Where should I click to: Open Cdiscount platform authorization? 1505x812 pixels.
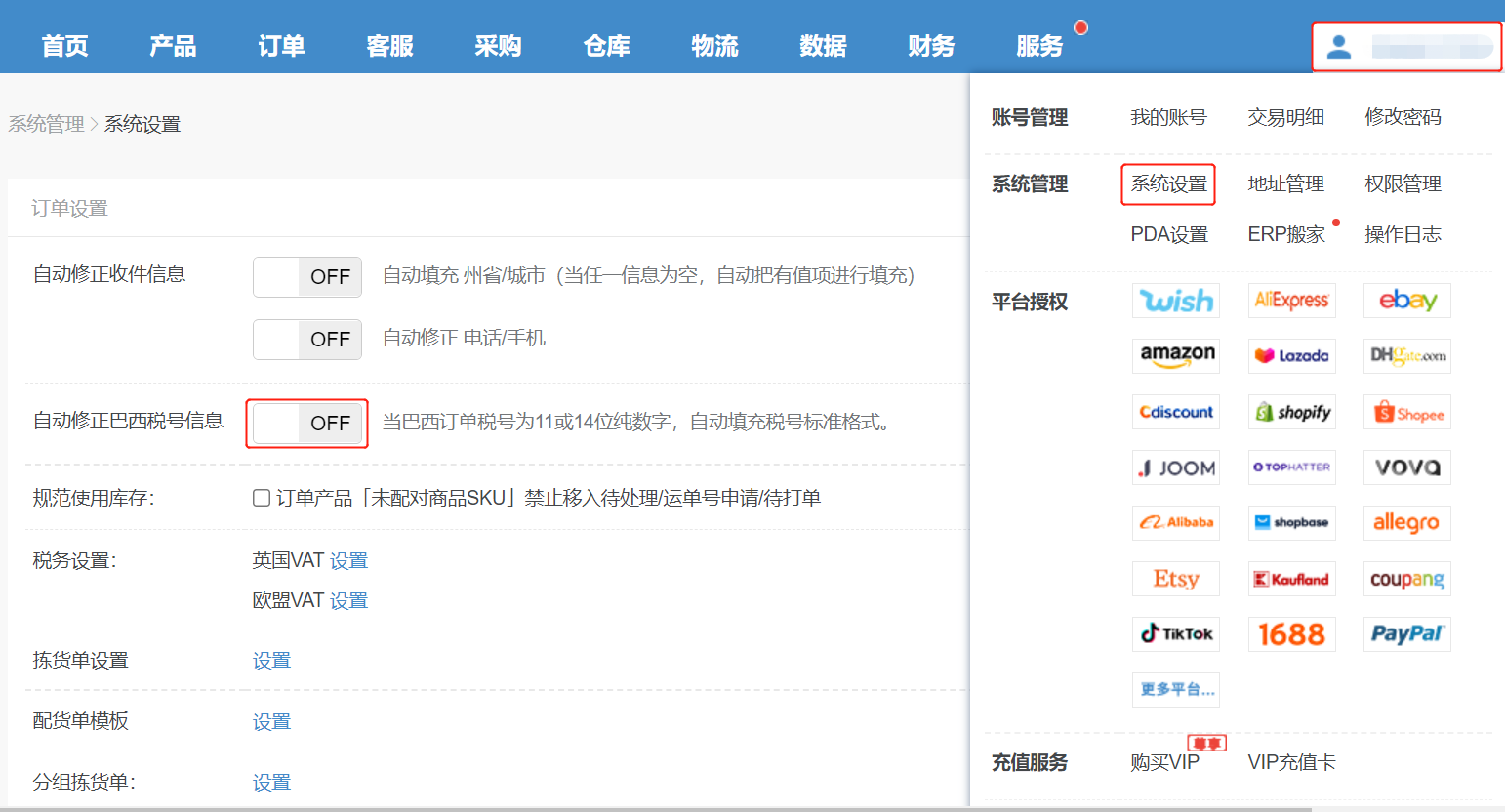1176,412
